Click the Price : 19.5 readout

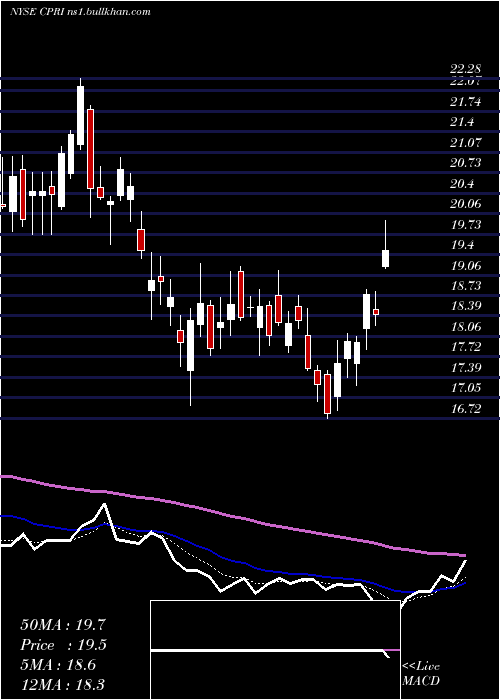(64, 645)
